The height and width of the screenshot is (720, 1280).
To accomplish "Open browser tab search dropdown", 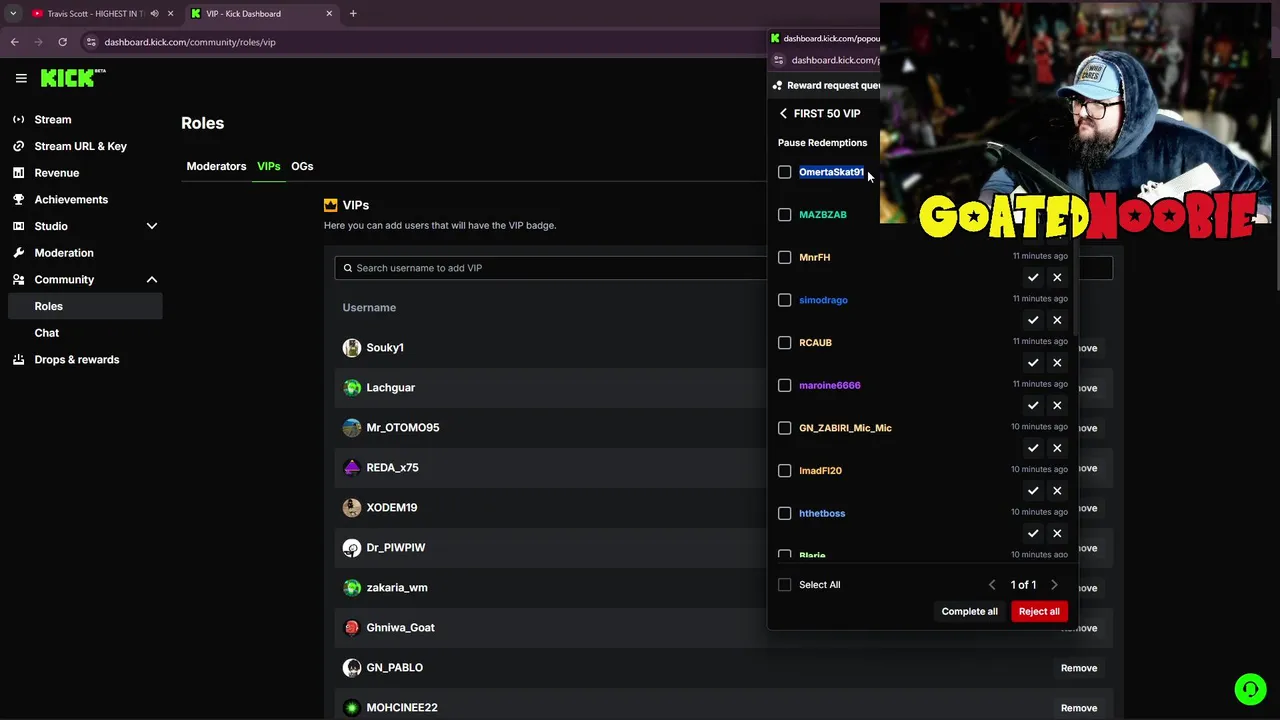I will pyautogui.click(x=13, y=14).
